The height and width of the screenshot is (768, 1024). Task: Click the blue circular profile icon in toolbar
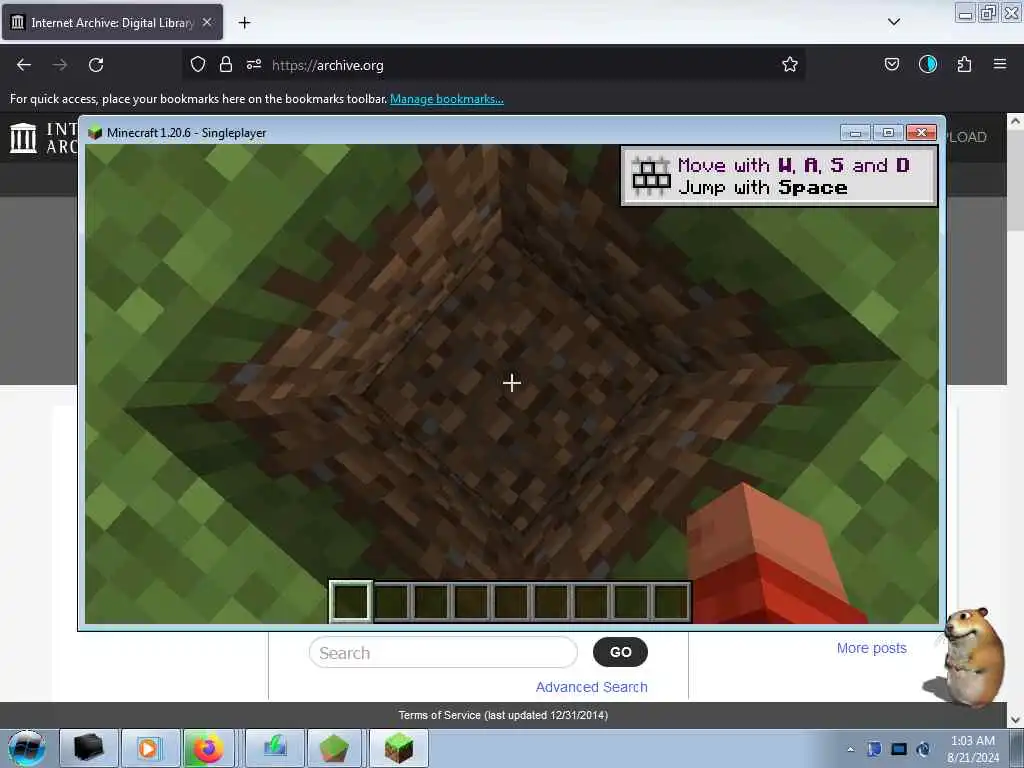(928, 64)
